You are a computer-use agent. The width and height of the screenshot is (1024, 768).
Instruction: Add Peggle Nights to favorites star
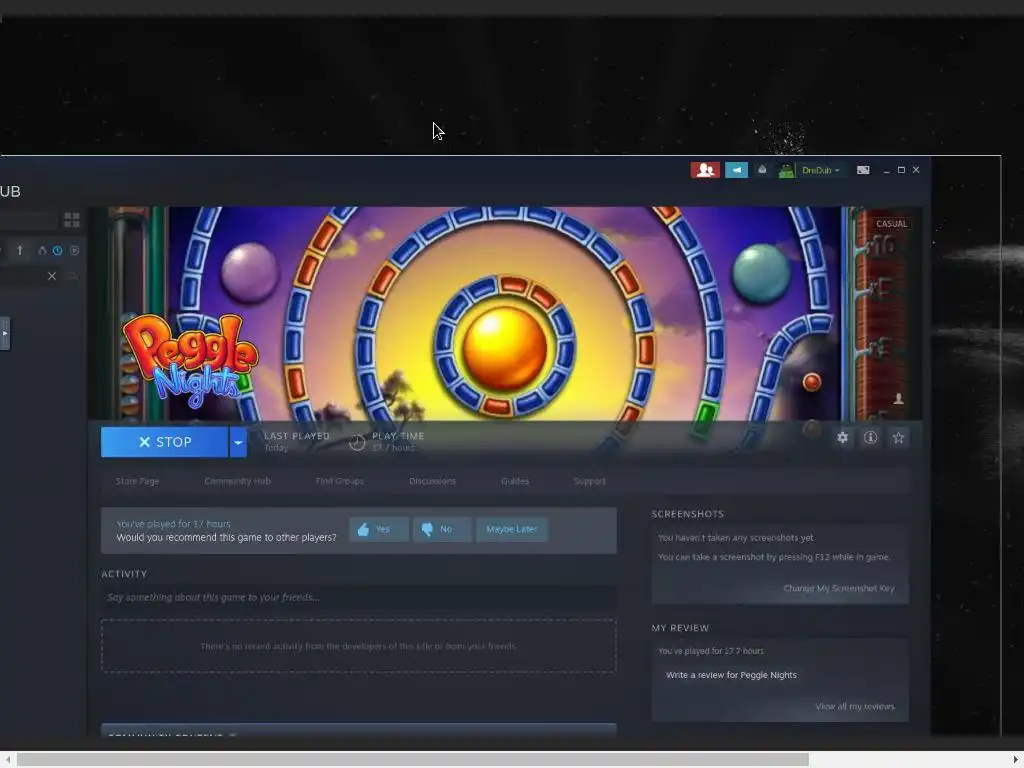point(899,438)
